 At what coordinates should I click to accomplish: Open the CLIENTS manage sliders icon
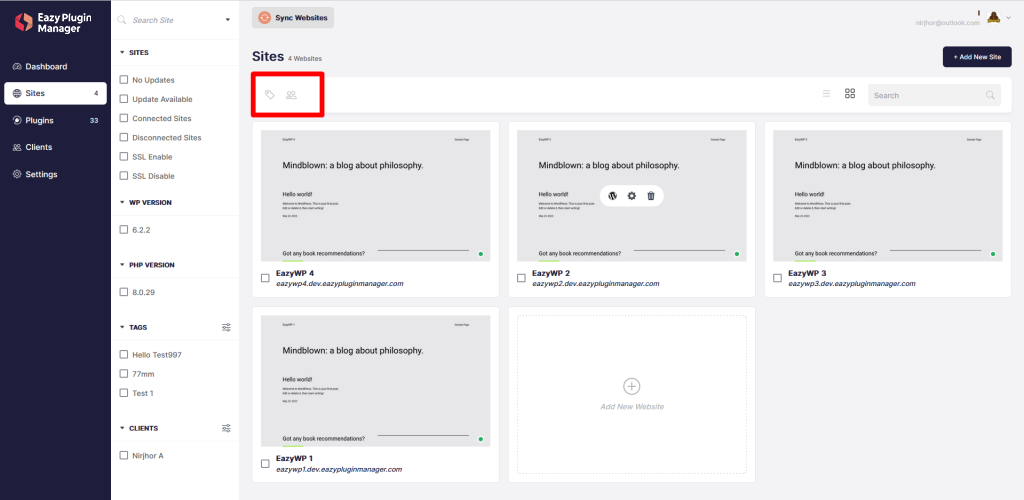coord(227,429)
